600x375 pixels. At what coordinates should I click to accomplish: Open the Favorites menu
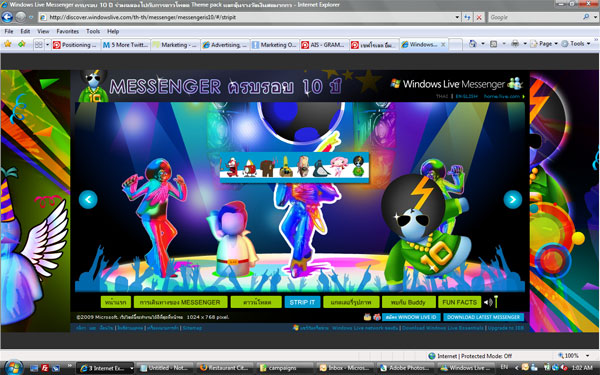pos(67,31)
